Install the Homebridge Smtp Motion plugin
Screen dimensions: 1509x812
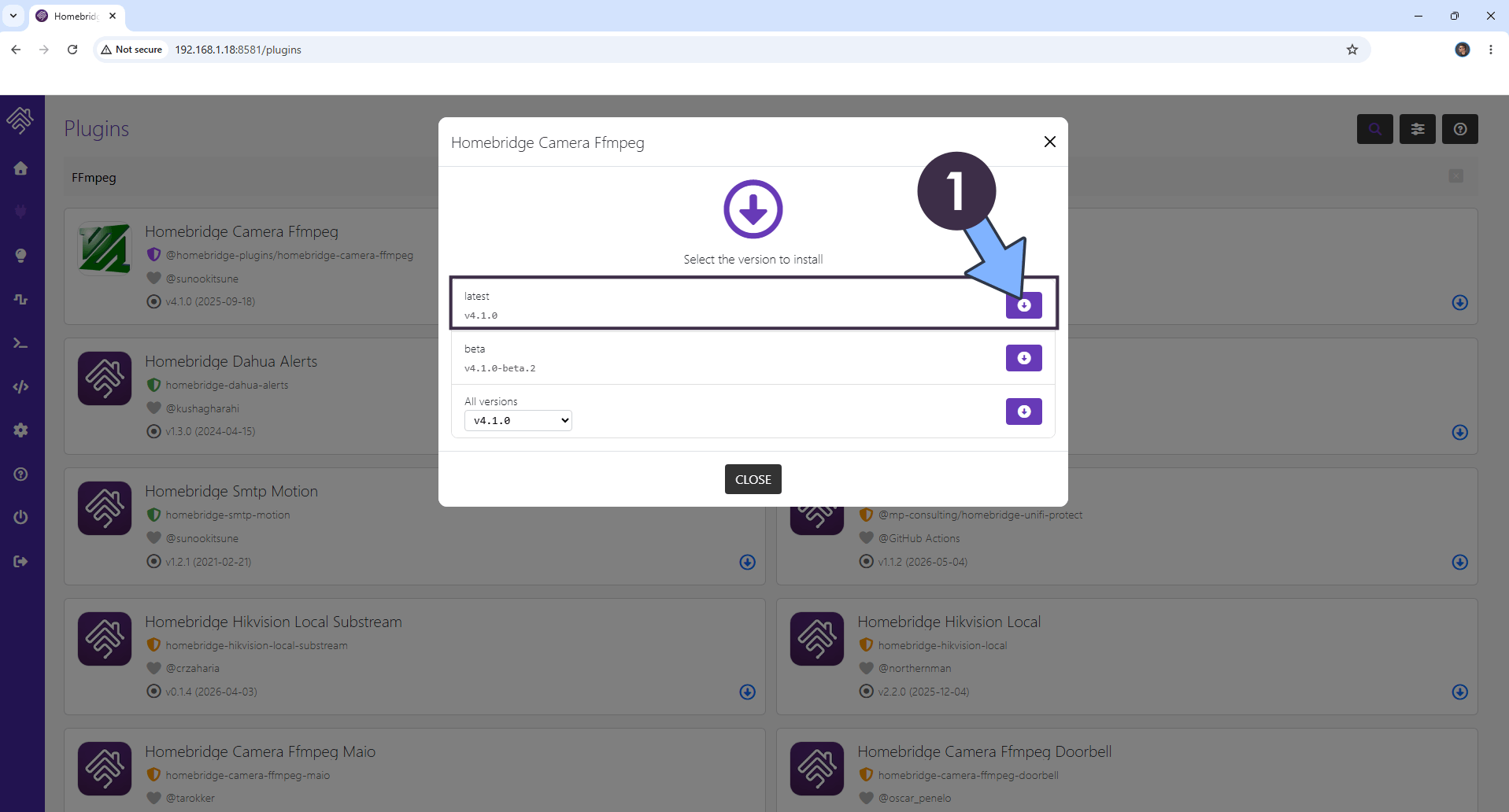[748, 562]
